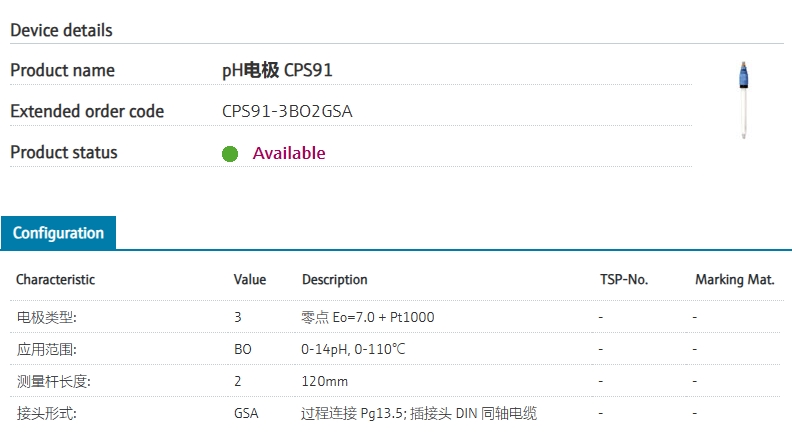Click the Value column header
The width and height of the screenshot is (792, 439).
point(250,280)
